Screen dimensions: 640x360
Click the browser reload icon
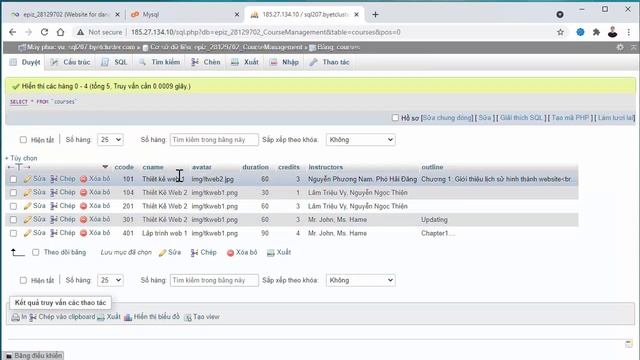[44, 32]
